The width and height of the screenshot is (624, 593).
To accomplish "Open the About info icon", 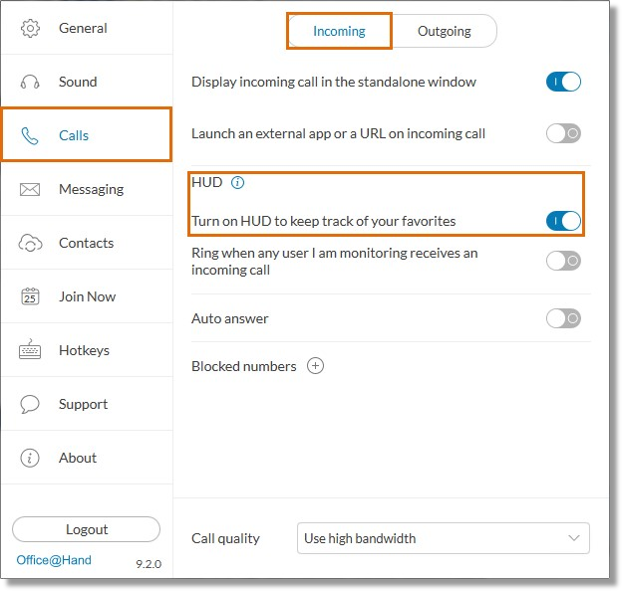I will tap(30, 458).
